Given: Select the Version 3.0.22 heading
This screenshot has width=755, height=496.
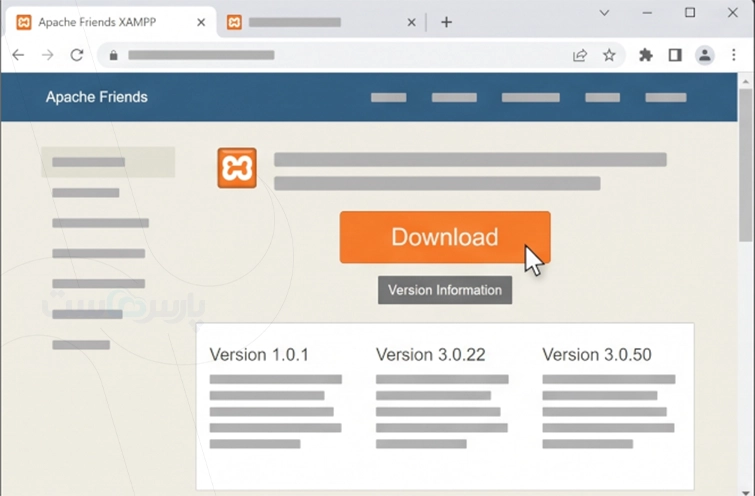Looking at the screenshot, I should point(430,354).
